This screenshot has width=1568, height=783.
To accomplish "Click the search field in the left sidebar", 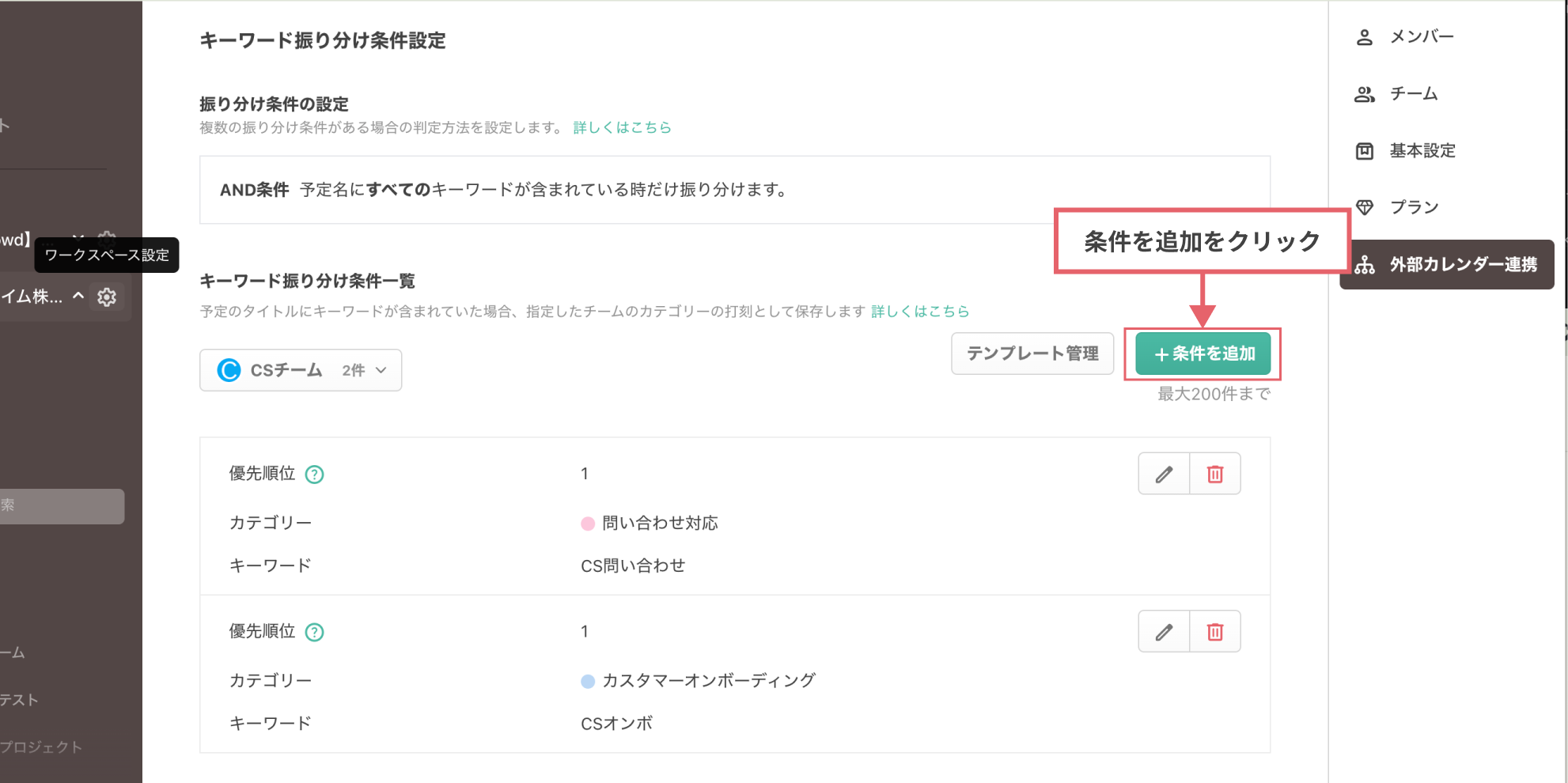I will (x=62, y=506).
